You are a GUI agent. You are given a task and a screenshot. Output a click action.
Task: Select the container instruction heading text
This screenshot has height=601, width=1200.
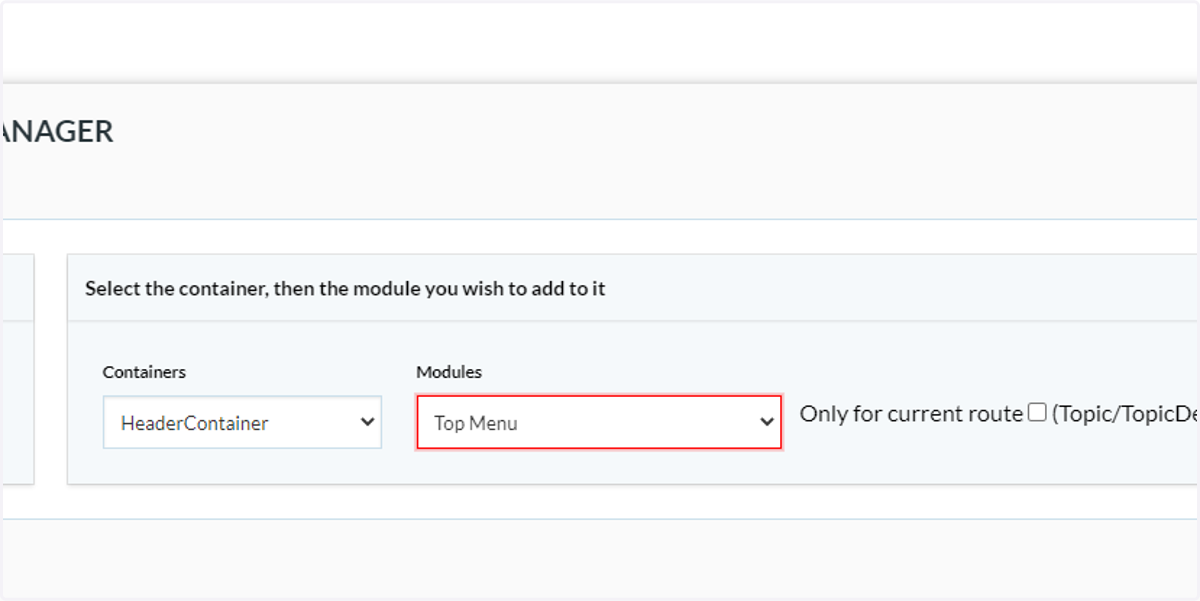pos(345,289)
